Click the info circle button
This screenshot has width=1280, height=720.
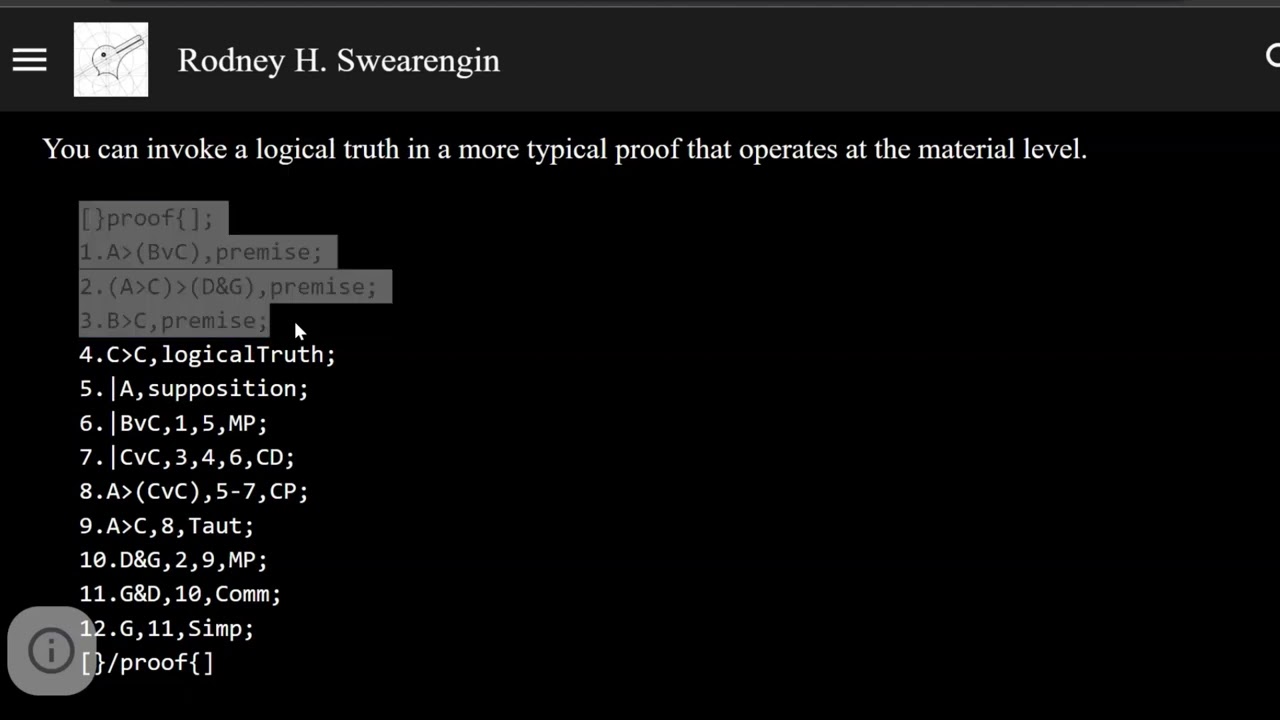coord(50,651)
